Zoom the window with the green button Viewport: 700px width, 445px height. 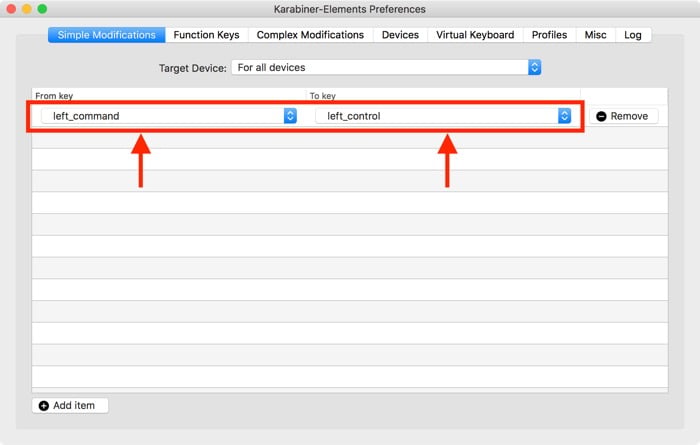(42, 9)
